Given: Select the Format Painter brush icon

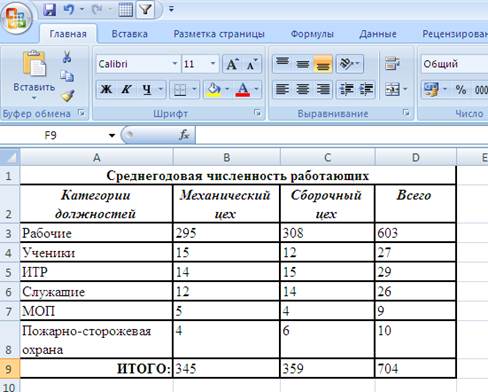Looking at the screenshot, I should [x=68, y=96].
